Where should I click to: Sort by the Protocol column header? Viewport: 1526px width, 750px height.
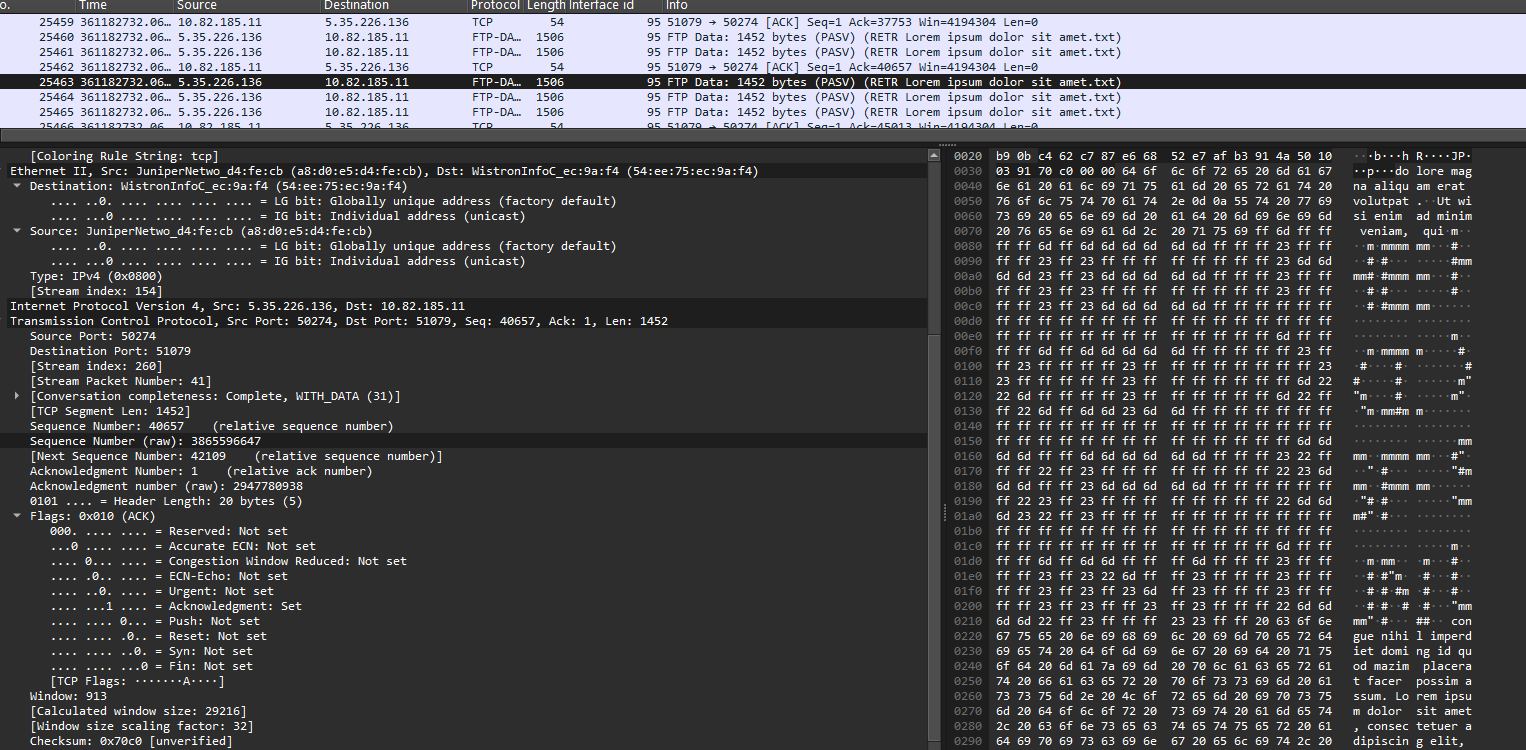(x=496, y=6)
